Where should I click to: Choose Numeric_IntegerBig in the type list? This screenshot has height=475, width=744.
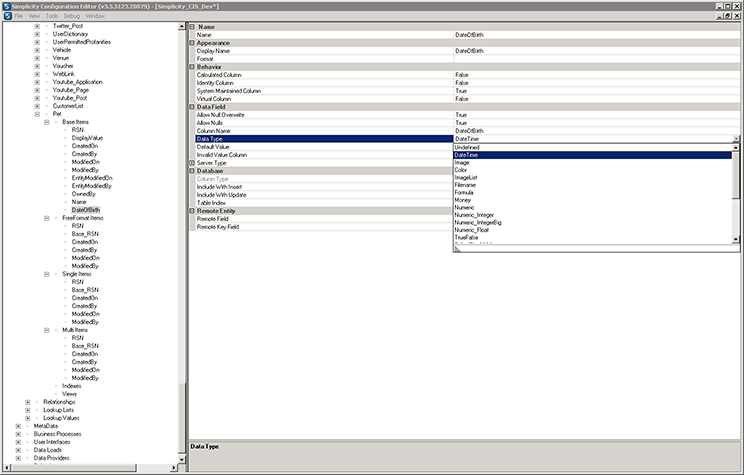coord(593,223)
